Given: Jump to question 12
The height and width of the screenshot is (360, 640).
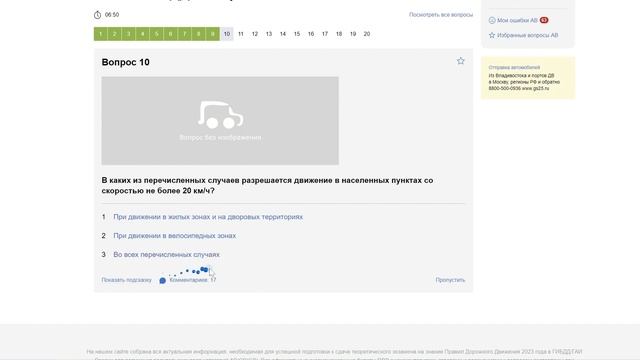Looking at the screenshot, I should coord(255,34).
